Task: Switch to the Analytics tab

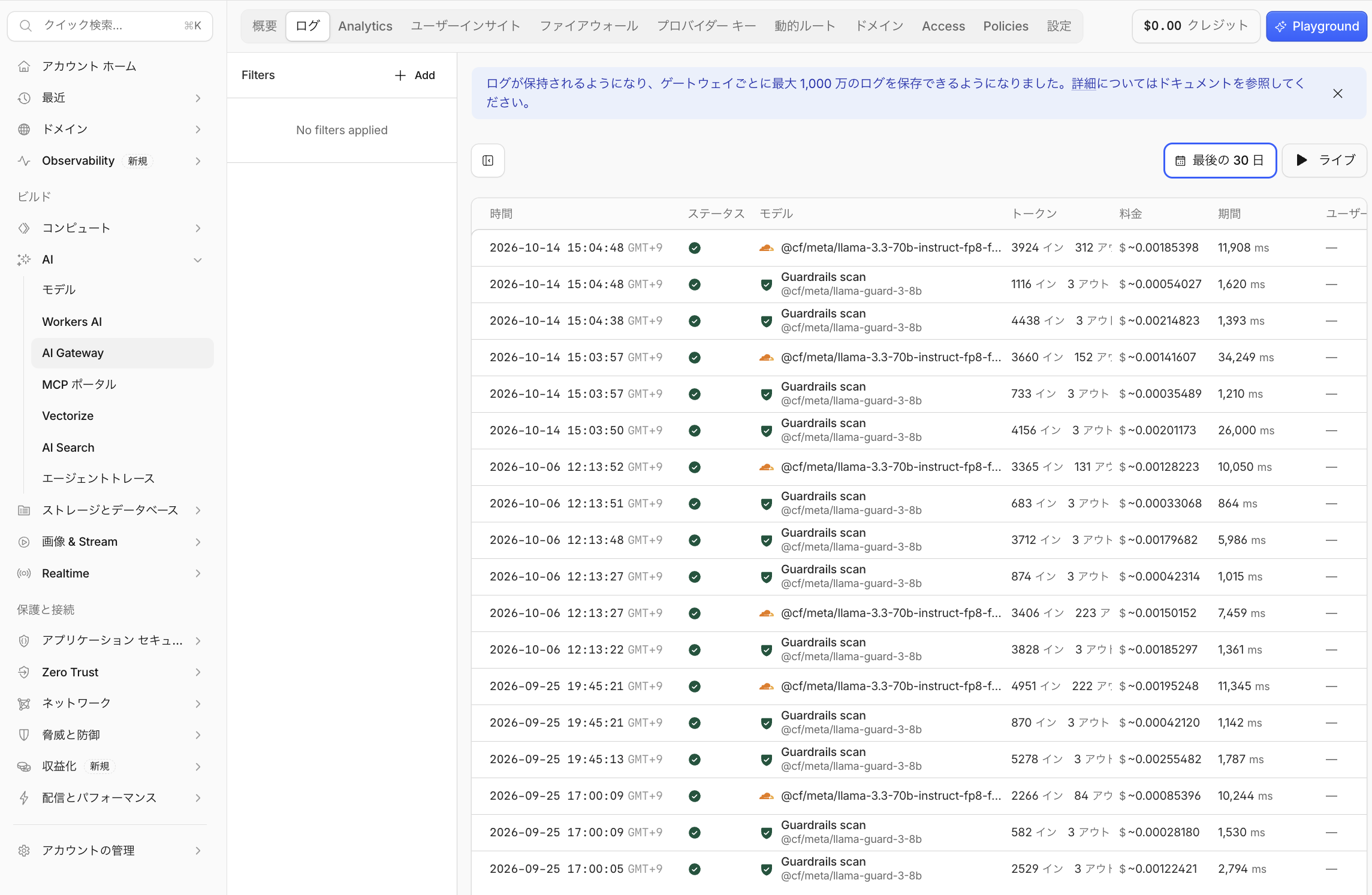Action: [x=365, y=26]
